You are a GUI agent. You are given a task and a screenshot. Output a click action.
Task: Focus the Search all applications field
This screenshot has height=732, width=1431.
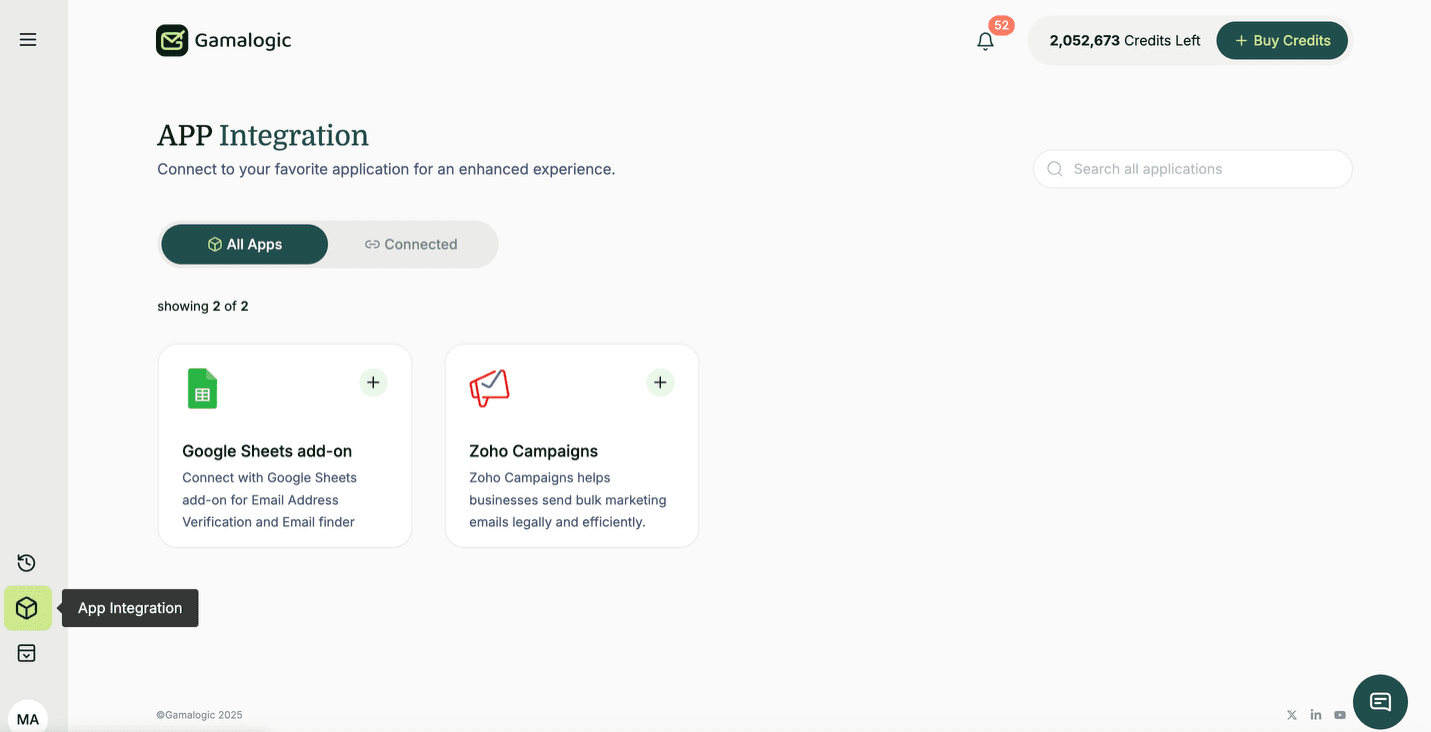[1192, 169]
